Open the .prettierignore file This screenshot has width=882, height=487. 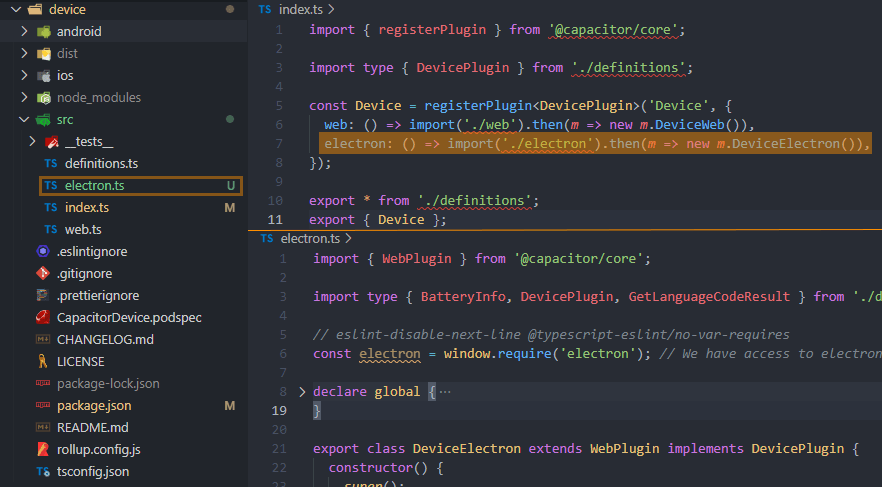tap(98, 295)
